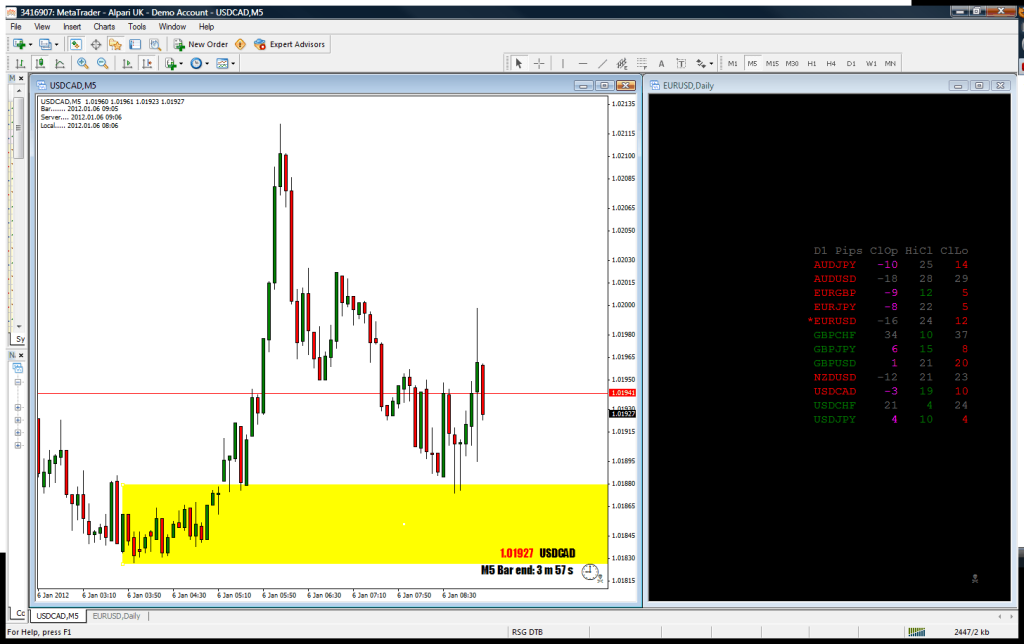Click the connection status bars indicator

point(917,632)
